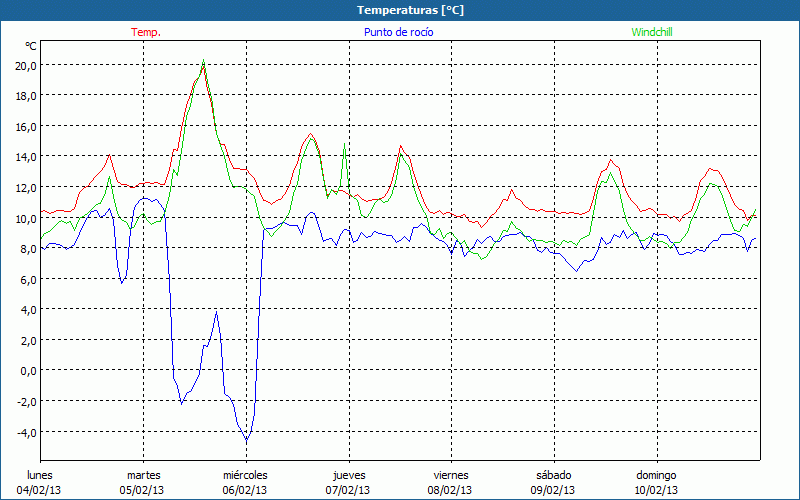This screenshot has height=500, width=800.
Task: Click the 04/02/13 date label
Action: pyautogui.click(x=40, y=490)
